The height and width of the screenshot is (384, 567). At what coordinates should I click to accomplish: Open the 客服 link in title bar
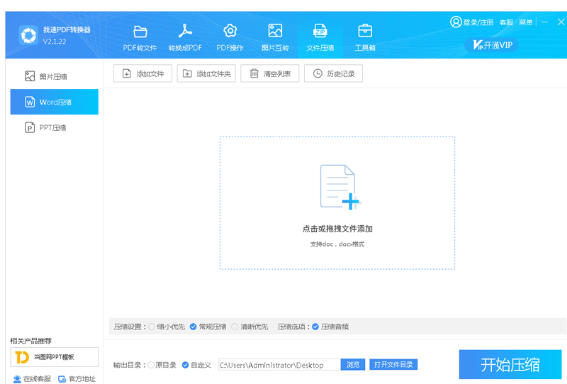[x=506, y=22]
